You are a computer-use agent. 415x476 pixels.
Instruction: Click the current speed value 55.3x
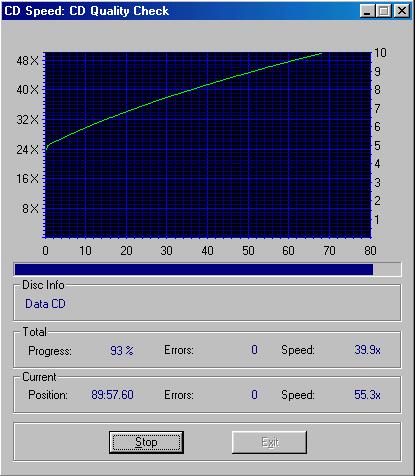(367, 395)
